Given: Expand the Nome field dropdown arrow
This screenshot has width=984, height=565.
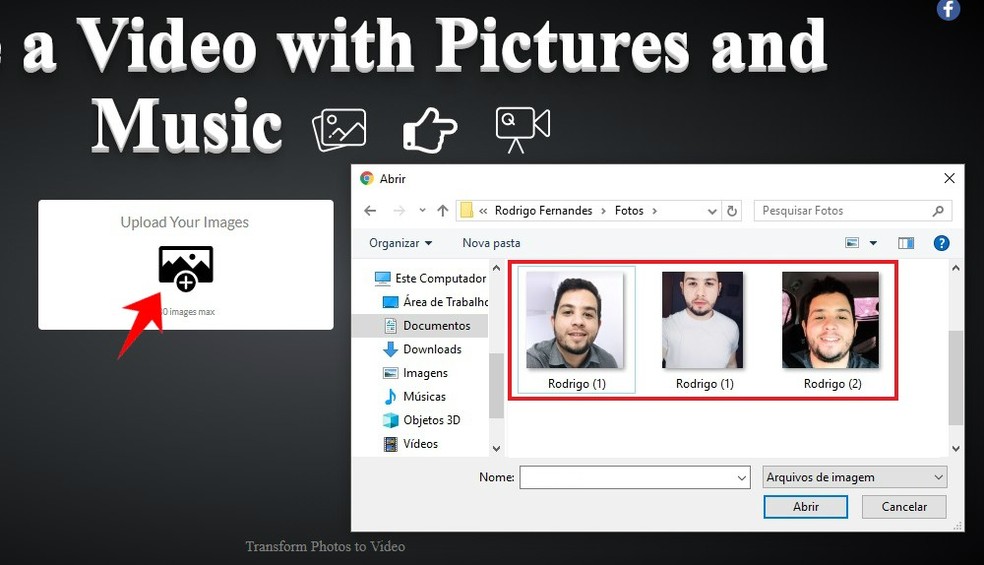Looking at the screenshot, I should pyautogui.click(x=742, y=478).
